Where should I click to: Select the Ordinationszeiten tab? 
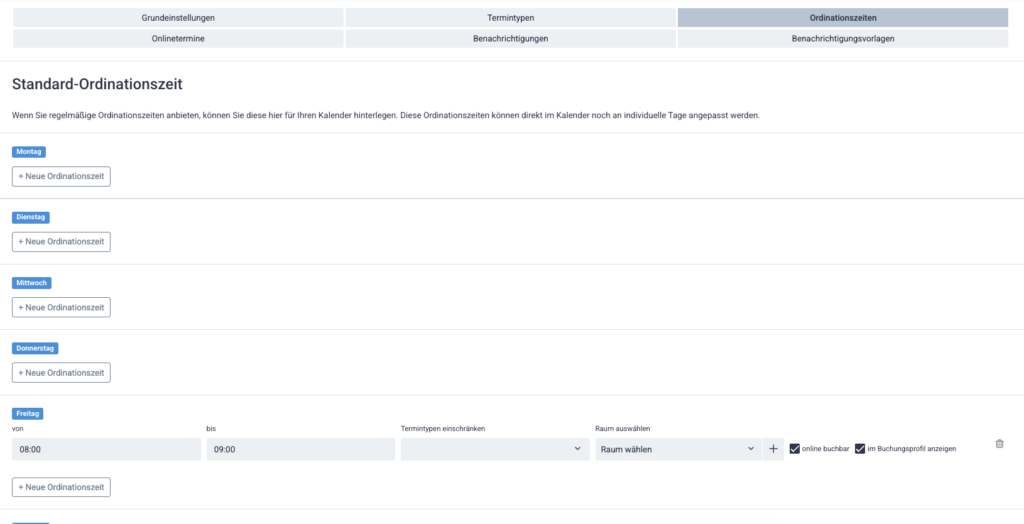click(843, 18)
